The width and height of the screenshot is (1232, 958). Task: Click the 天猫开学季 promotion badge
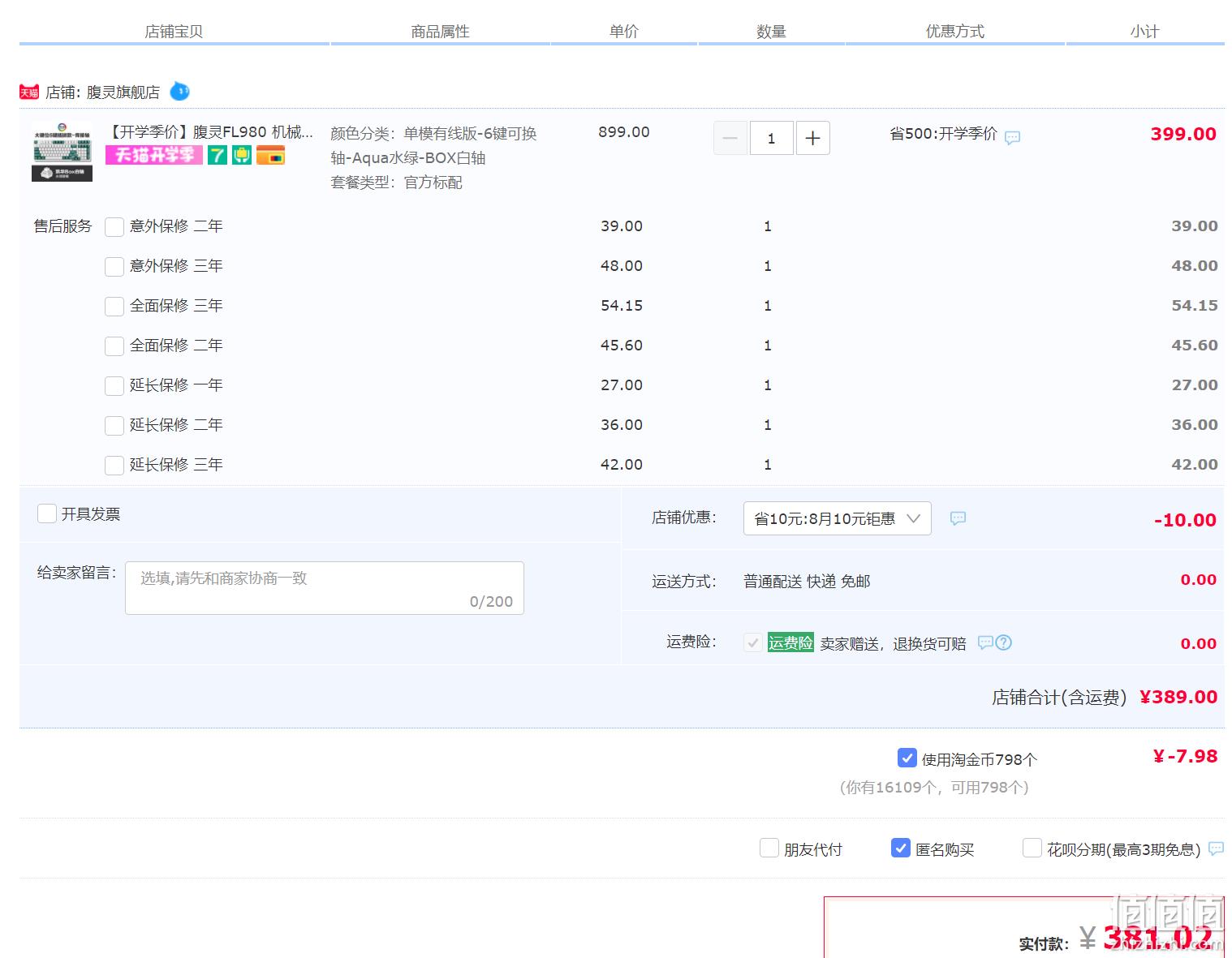154,154
